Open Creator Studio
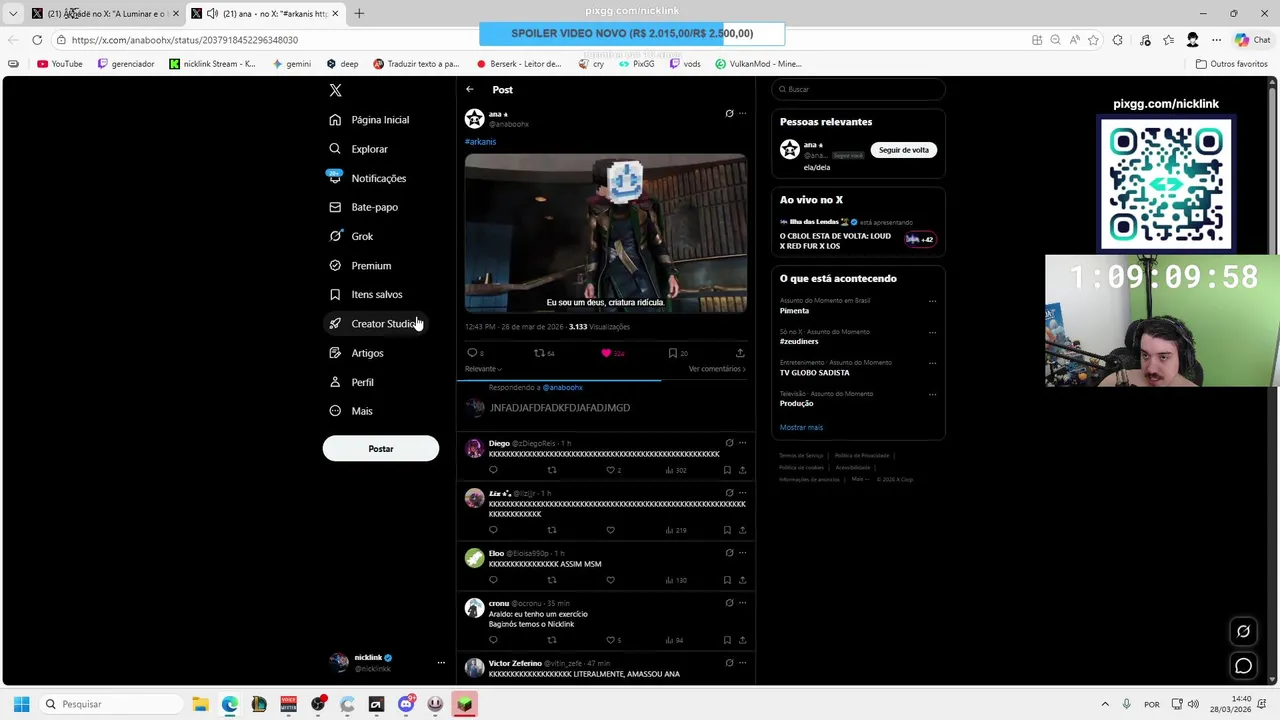The height and width of the screenshot is (720, 1280). click(373, 324)
